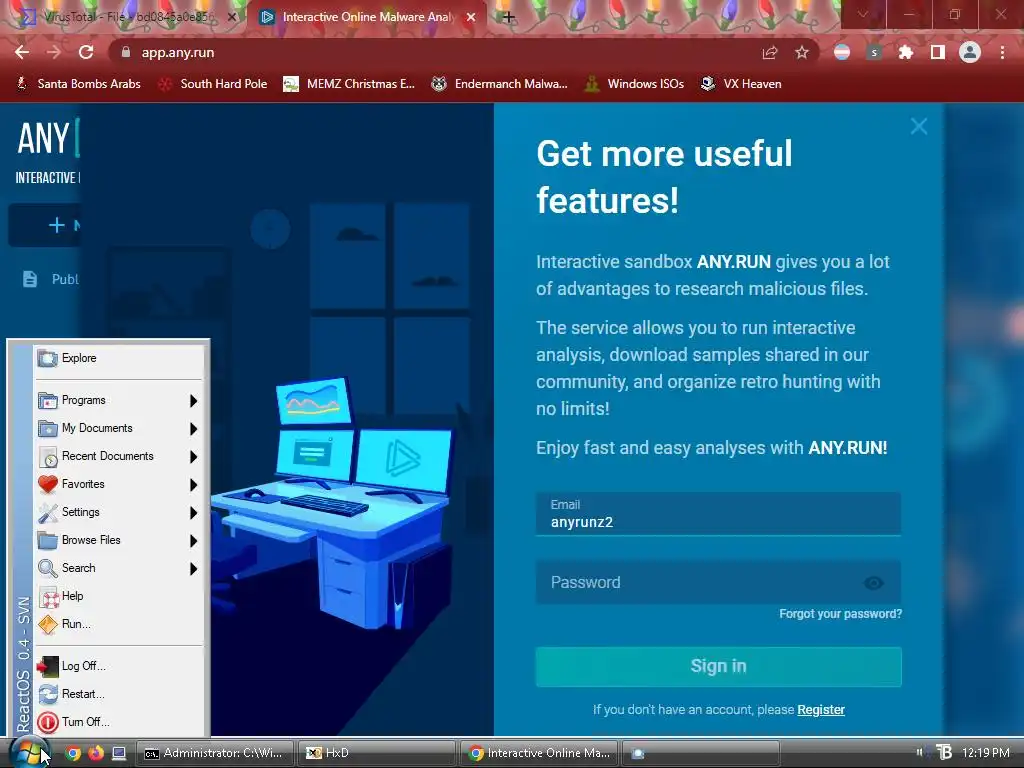Click the volume icon in system tray

coord(920,753)
